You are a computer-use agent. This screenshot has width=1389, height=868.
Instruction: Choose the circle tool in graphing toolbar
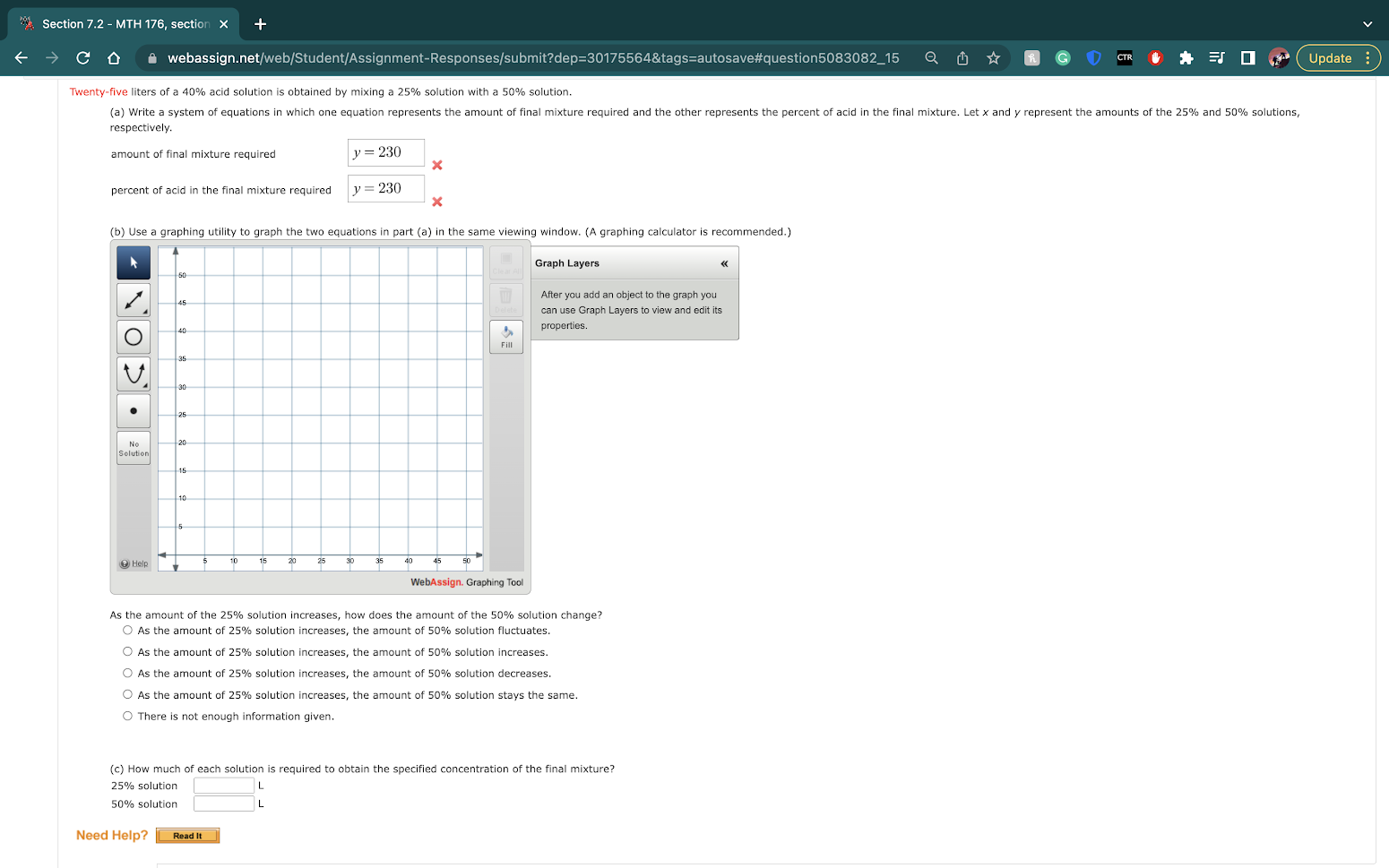pos(134,337)
